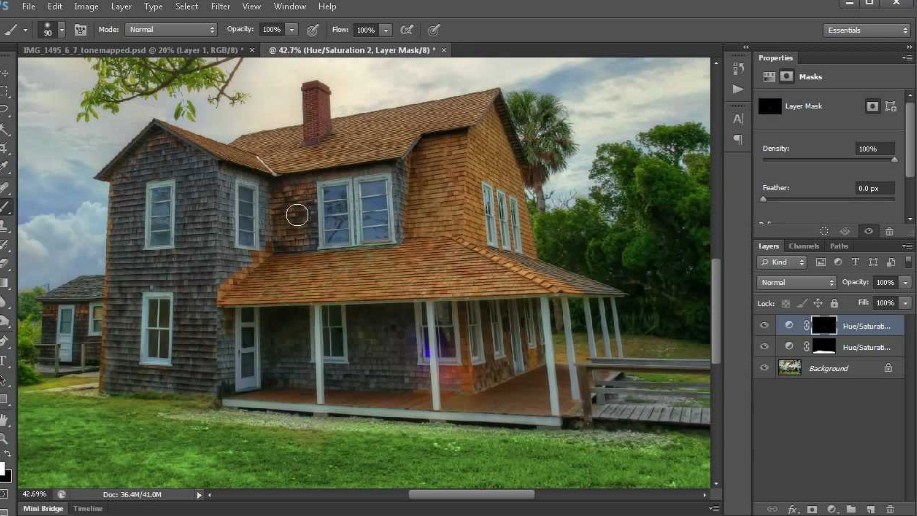This screenshot has height=516, width=917.
Task: Add layer mask from Layers panel bottom
Action: click(x=812, y=510)
